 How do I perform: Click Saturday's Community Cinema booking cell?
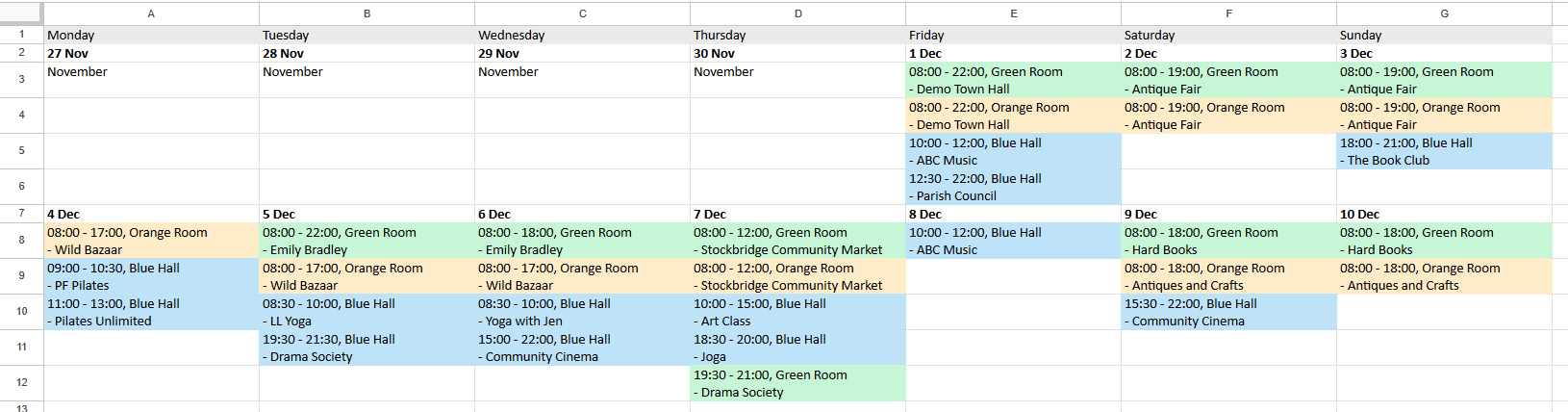coord(1228,312)
